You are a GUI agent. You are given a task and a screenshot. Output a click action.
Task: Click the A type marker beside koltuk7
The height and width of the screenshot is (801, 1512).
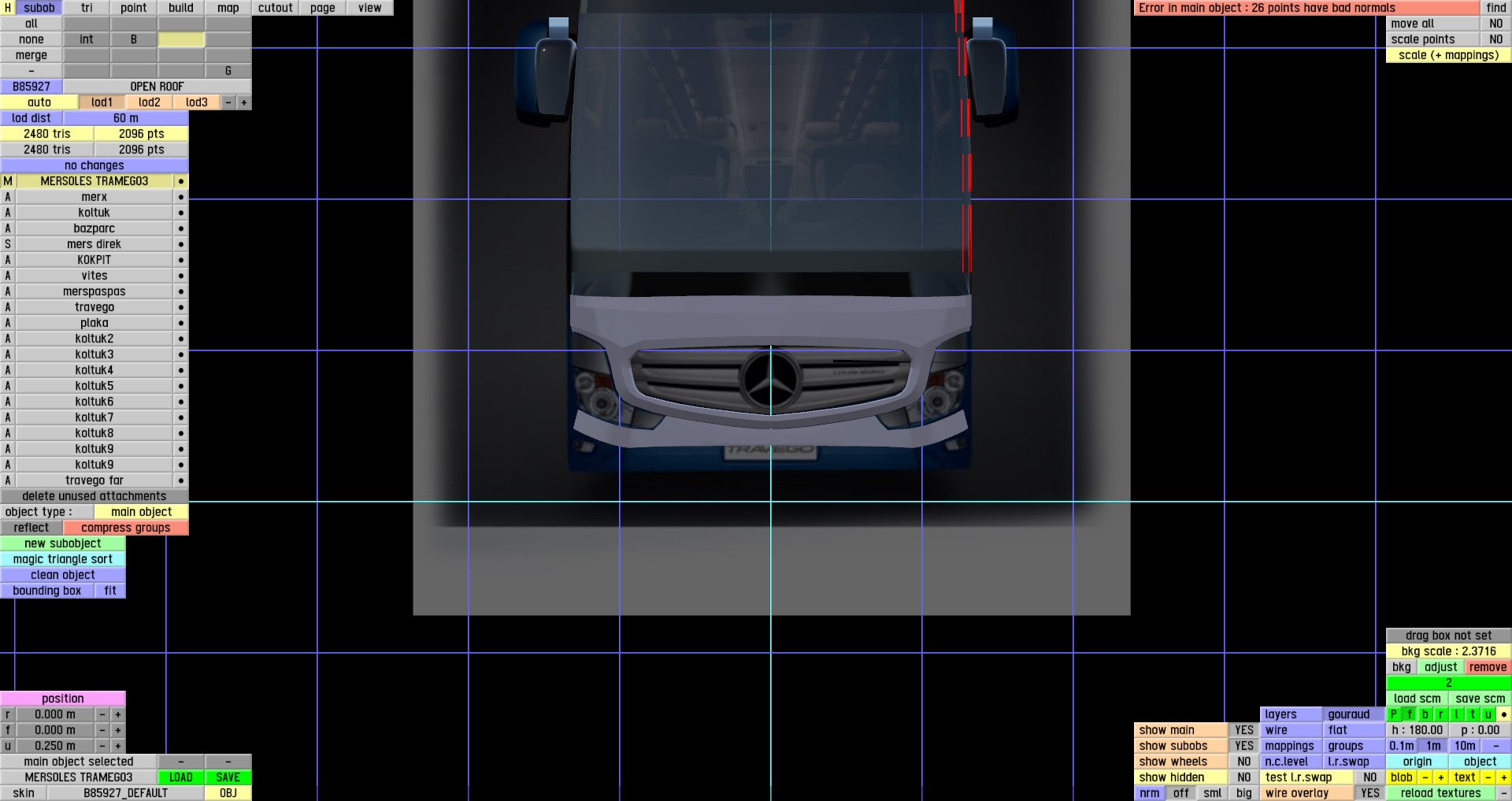8,417
